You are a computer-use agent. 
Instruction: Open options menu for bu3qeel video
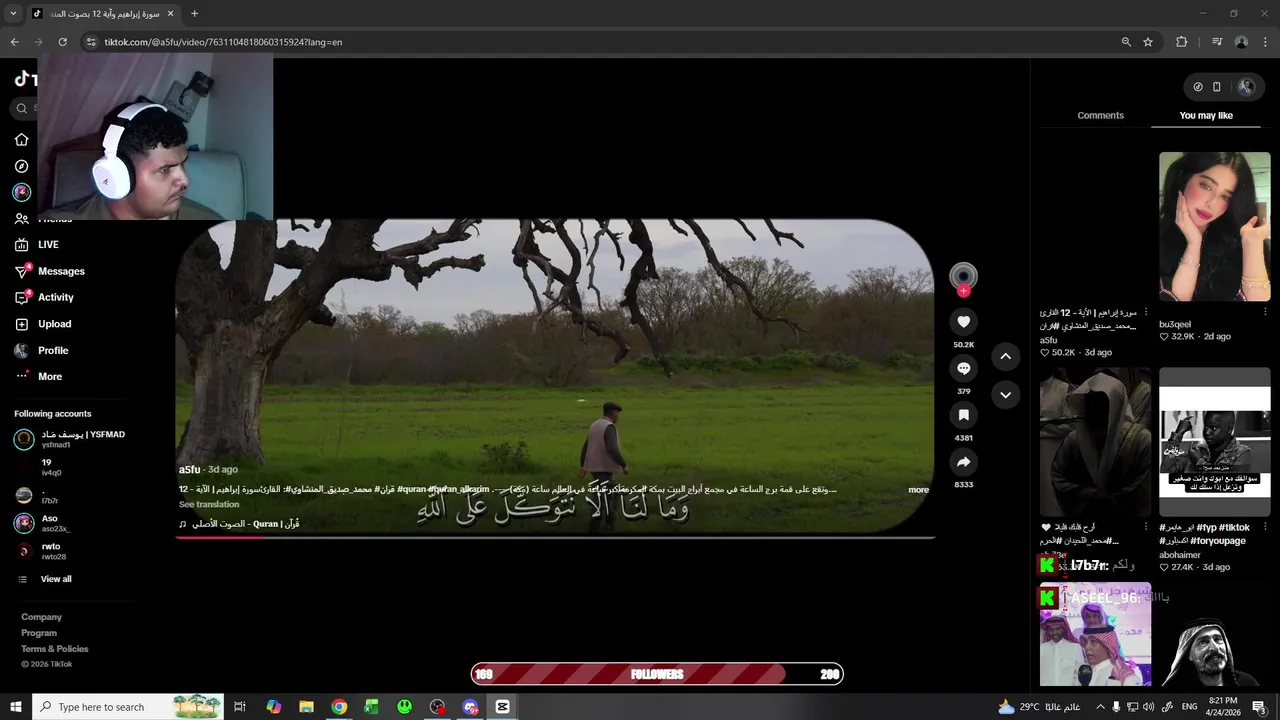pos(1265,312)
